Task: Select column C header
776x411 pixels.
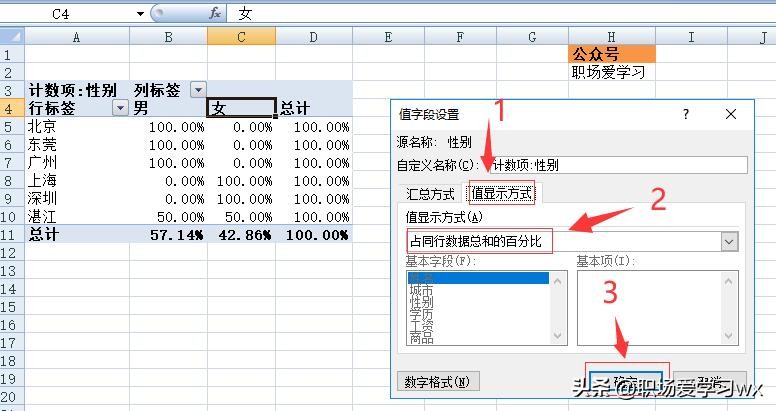Action: pyautogui.click(x=241, y=37)
